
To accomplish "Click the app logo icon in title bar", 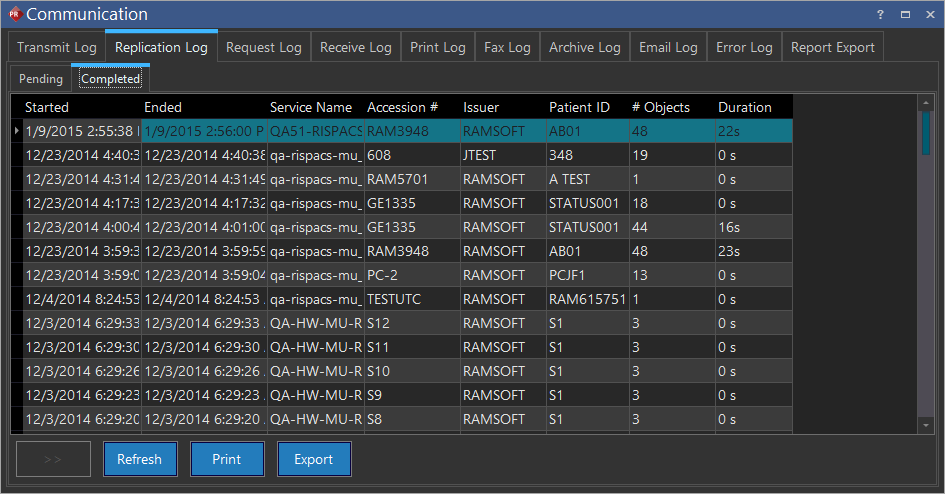I will 14,14.
